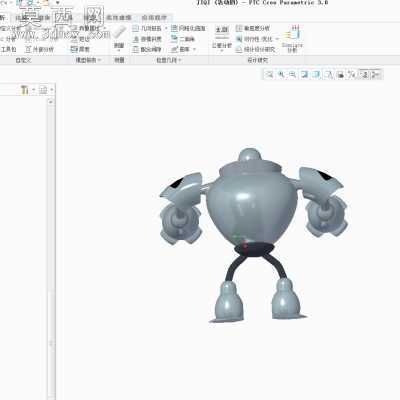Open 可行性/优化 feasibility optimization

pyautogui.click(x=255, y=39)
